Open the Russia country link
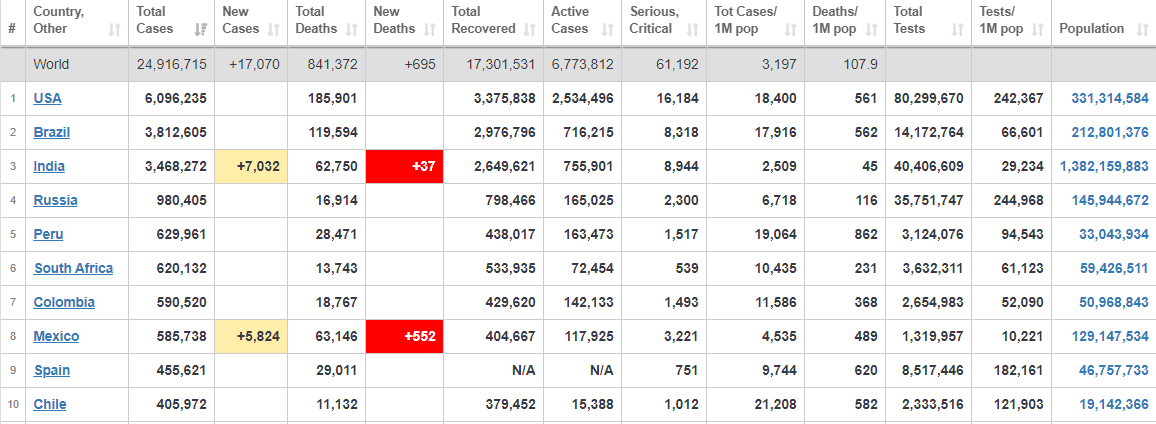1156x424 pixels. click(55, 200)
